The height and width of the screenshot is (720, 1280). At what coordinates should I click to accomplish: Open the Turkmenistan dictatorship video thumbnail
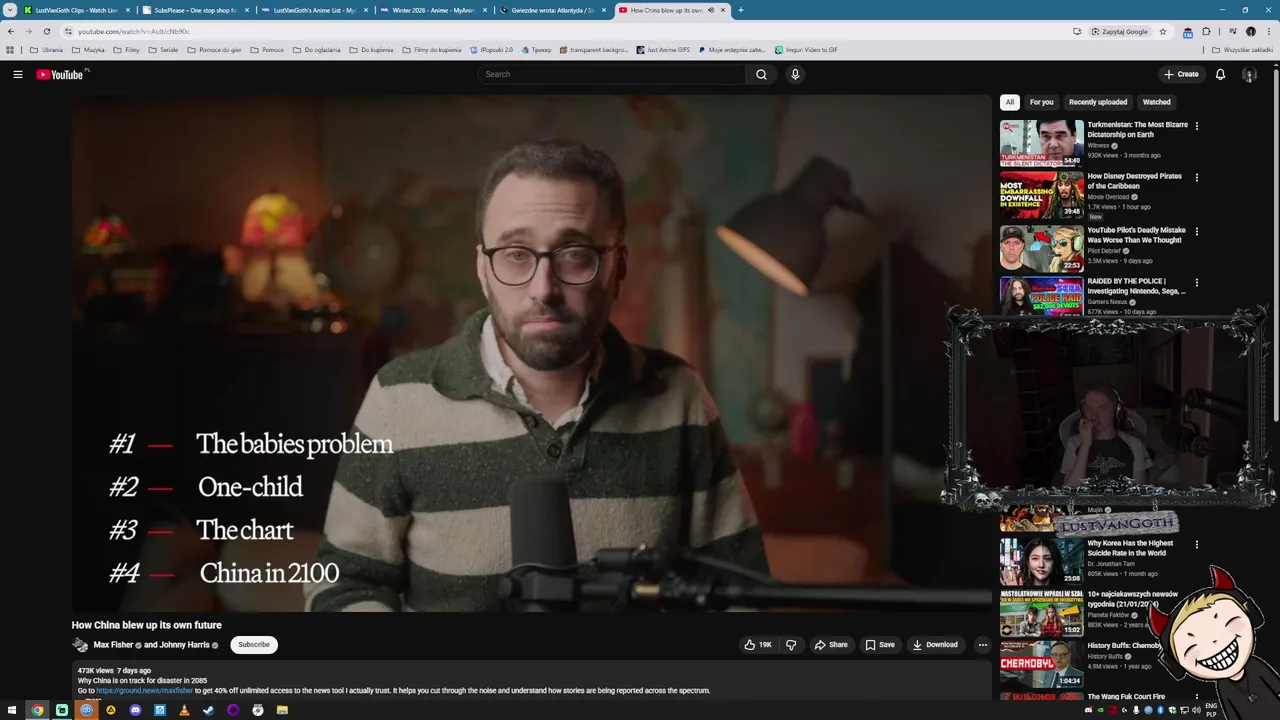pyautogui.click(x=1041, y=143)
